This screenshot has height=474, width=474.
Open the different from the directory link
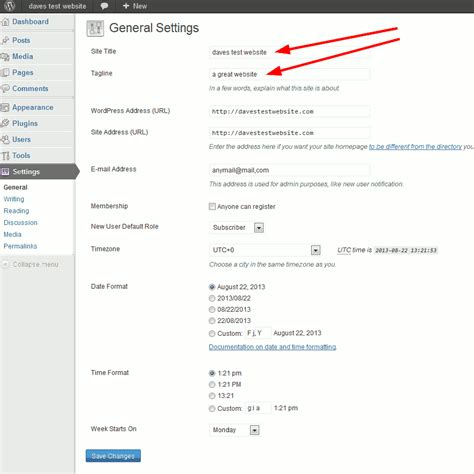pos(415,147)
